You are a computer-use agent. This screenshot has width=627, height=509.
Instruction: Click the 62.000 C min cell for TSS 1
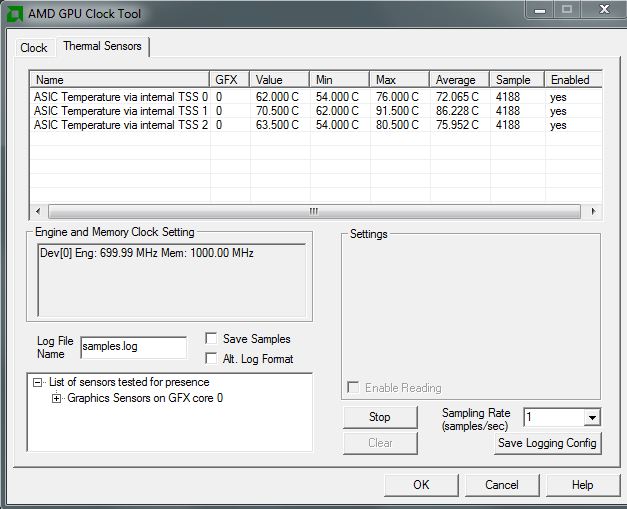tap(337, 111)
